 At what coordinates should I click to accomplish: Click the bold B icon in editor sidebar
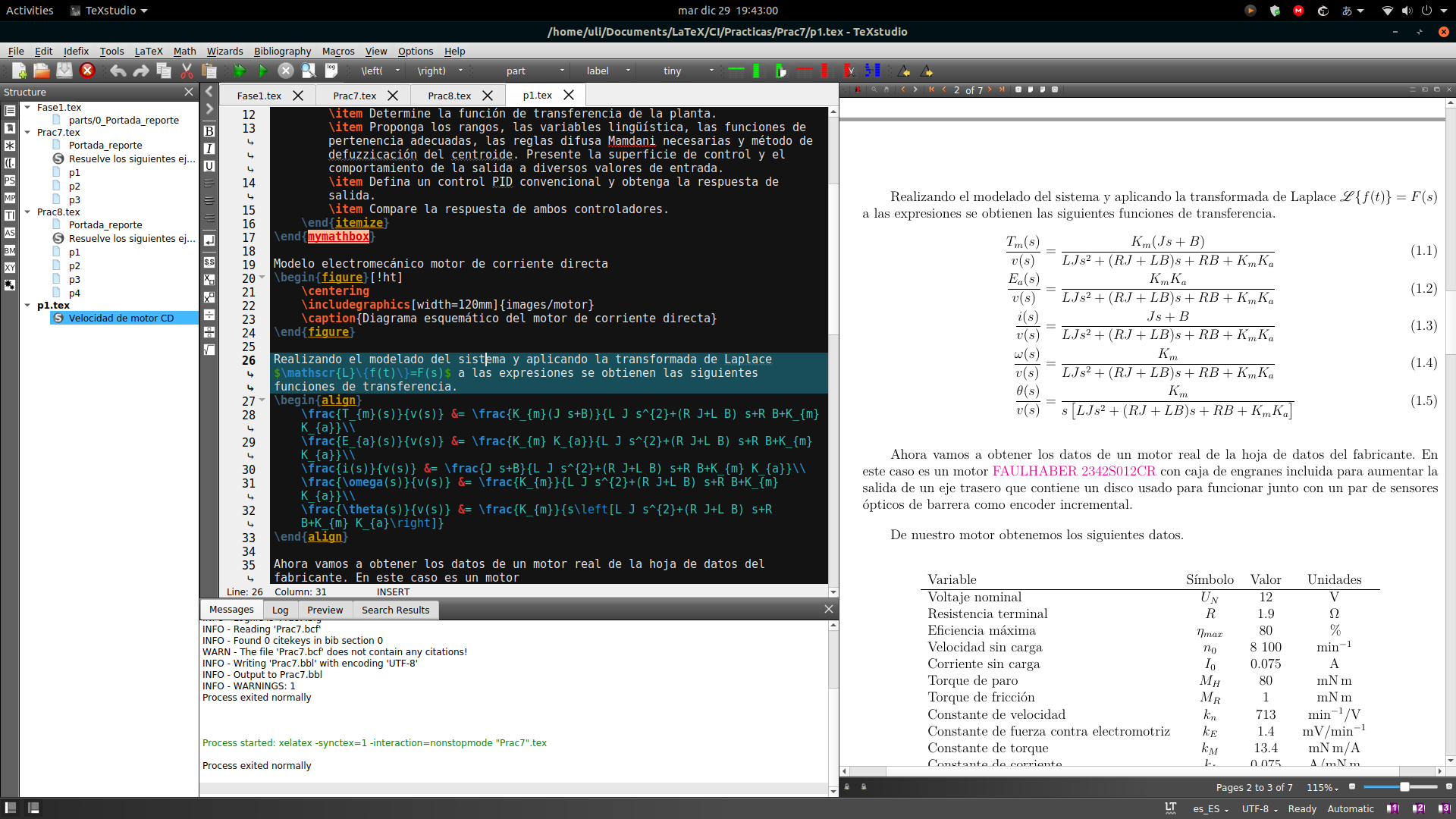[x=209, y=131]
